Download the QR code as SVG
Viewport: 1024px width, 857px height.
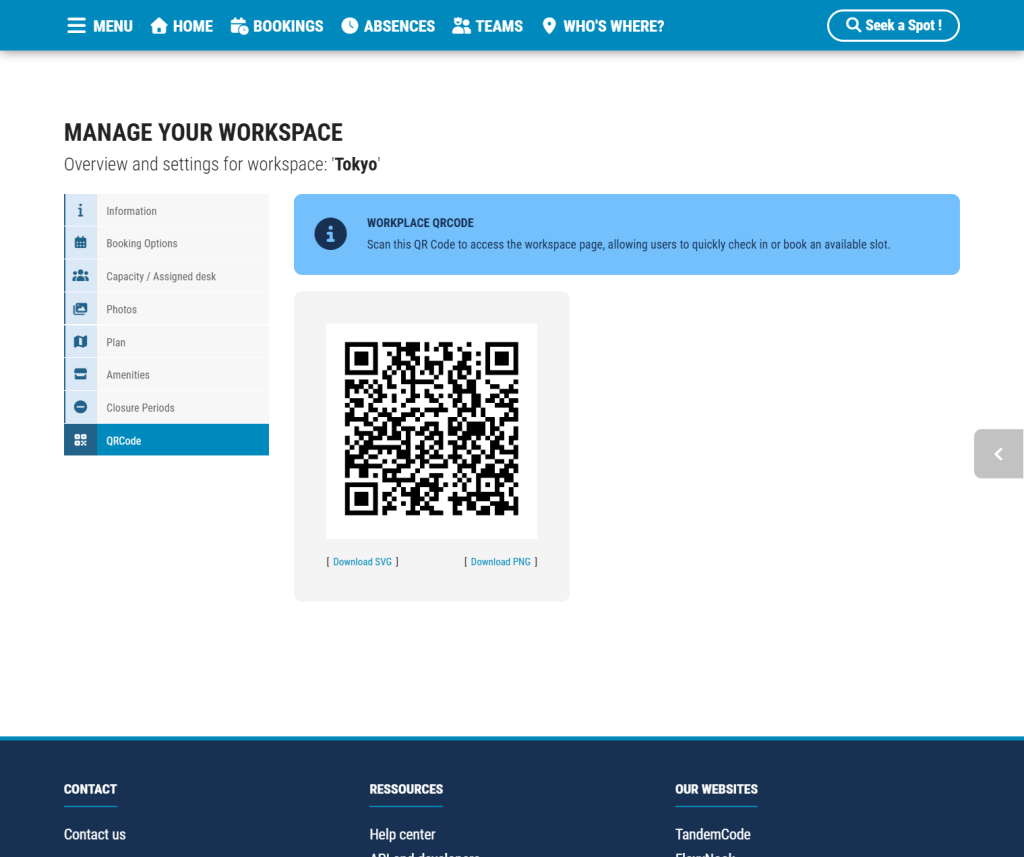pos(362,562)
